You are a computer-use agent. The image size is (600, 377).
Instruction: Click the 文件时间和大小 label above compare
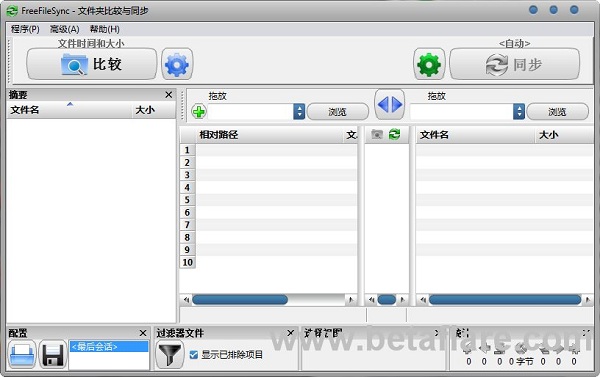point(91,43)
